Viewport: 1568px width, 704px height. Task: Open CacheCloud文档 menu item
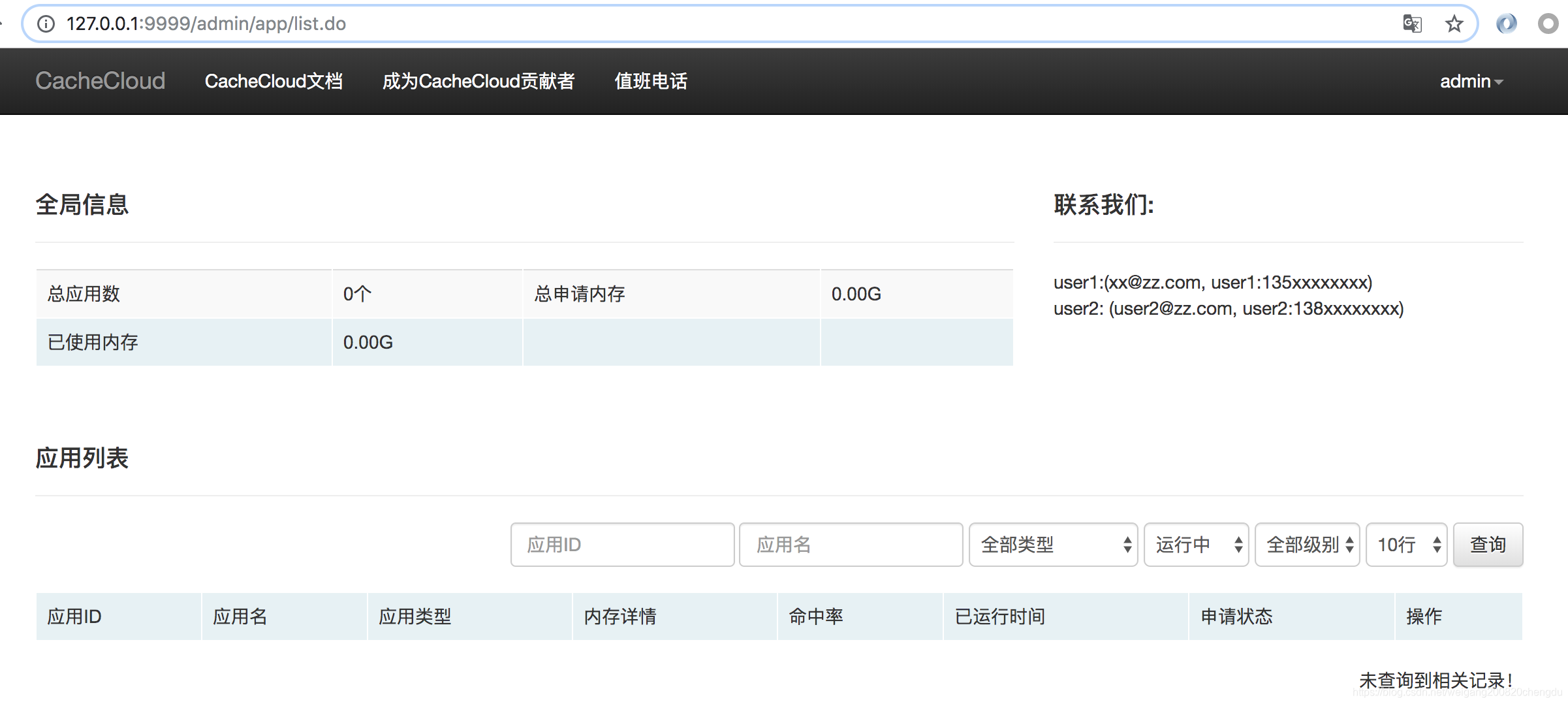pyautogui.click(x=274, y=81)
